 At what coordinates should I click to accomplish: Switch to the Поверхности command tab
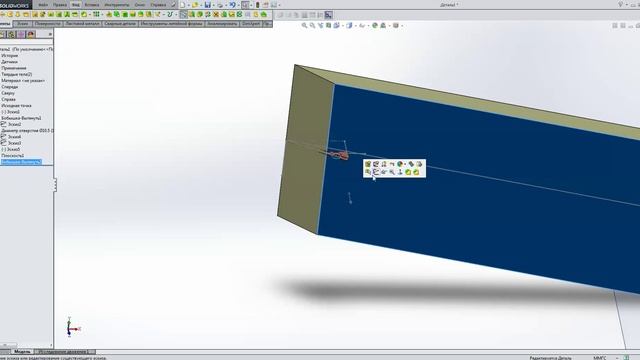pos(48,24)
